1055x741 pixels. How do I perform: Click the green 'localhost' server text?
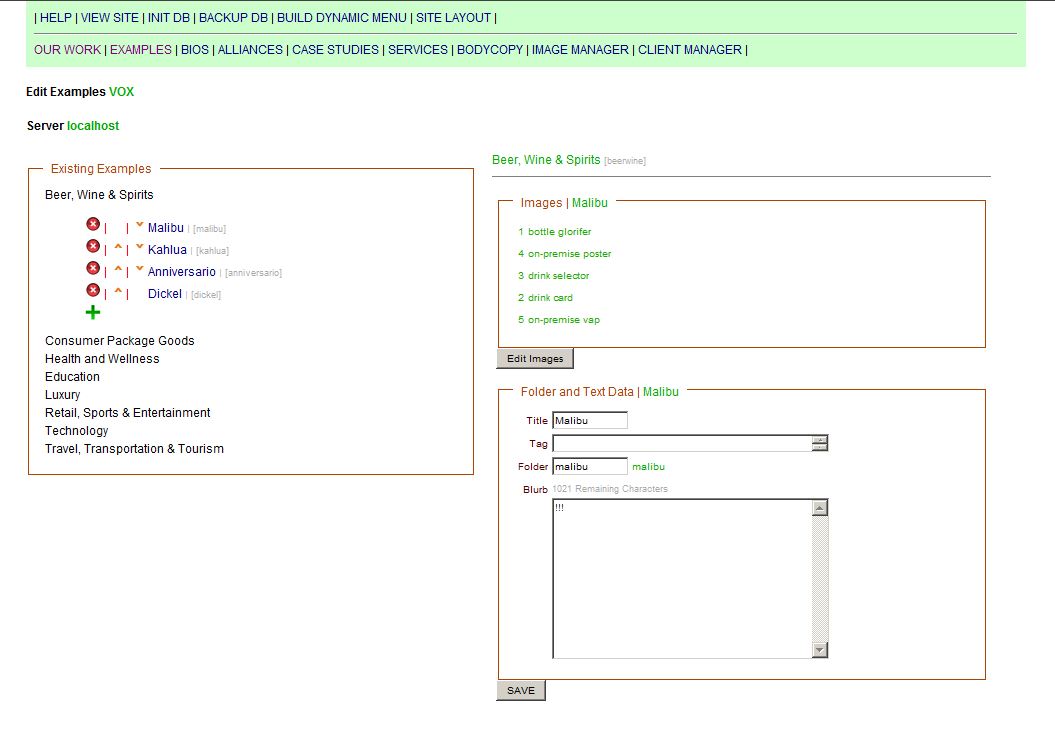pos(93,126)
